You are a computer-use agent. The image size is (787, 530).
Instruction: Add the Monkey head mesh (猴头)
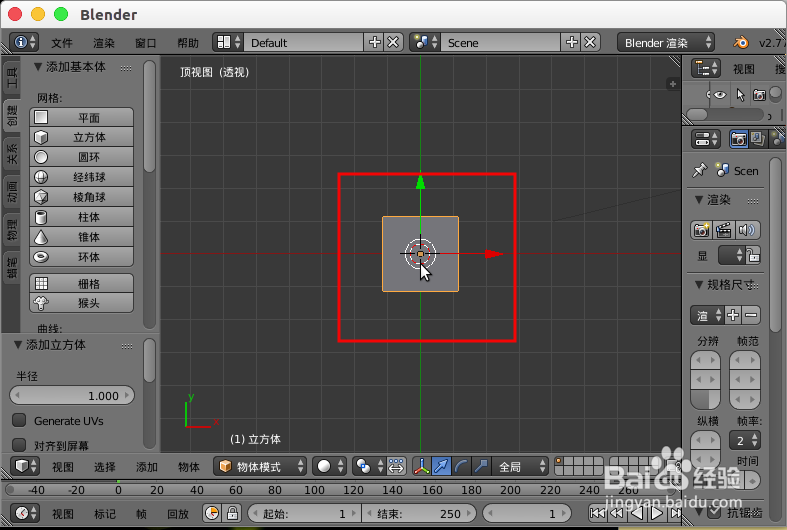[x=82, y=303]
